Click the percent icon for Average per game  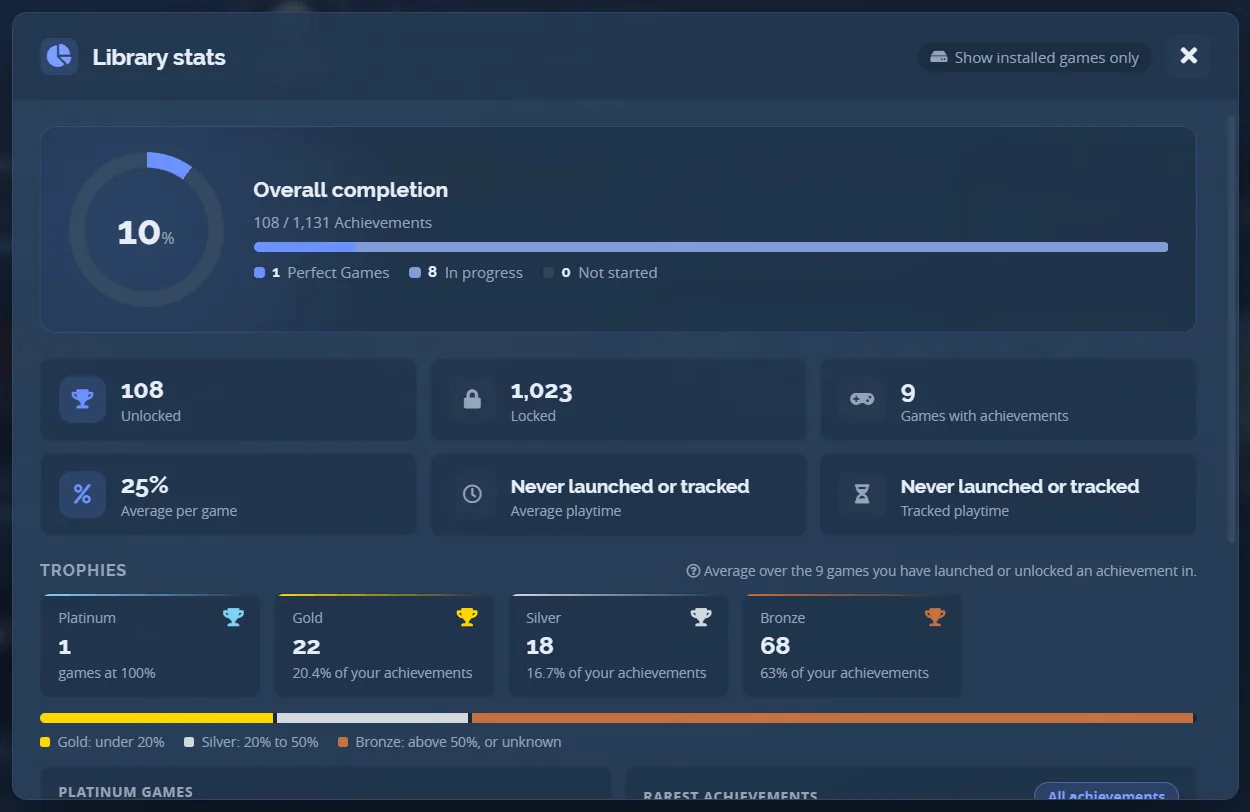click(82, 494)
